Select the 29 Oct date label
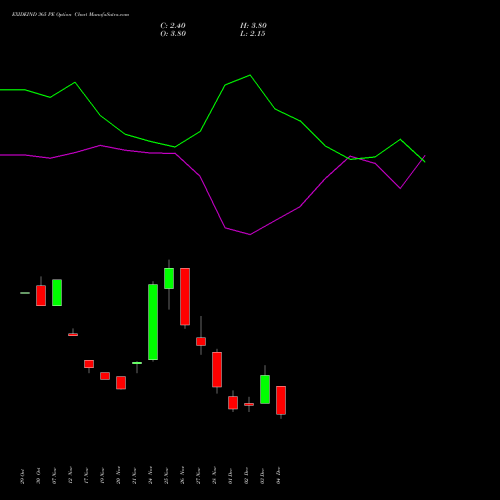This screenshot has height=500, width=500. [x=22, y=476]
